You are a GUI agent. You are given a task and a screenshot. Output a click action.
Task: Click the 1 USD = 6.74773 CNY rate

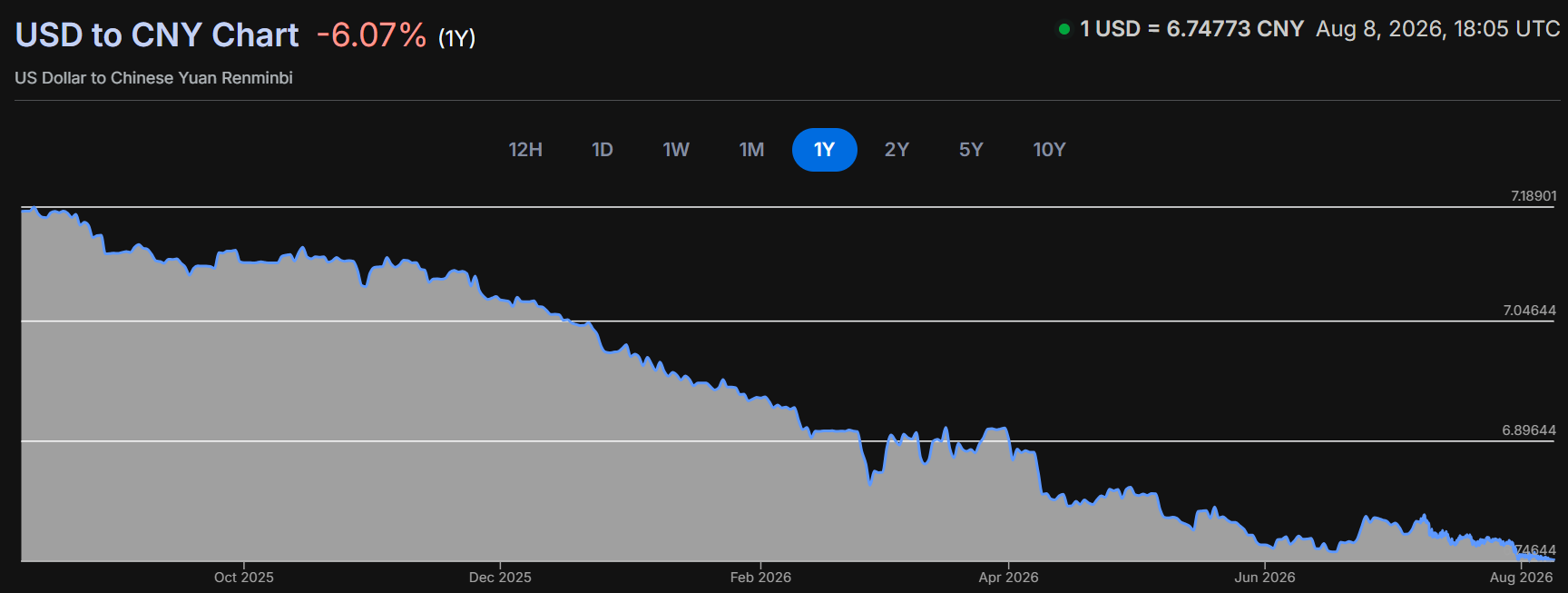tap(1191, 29)
